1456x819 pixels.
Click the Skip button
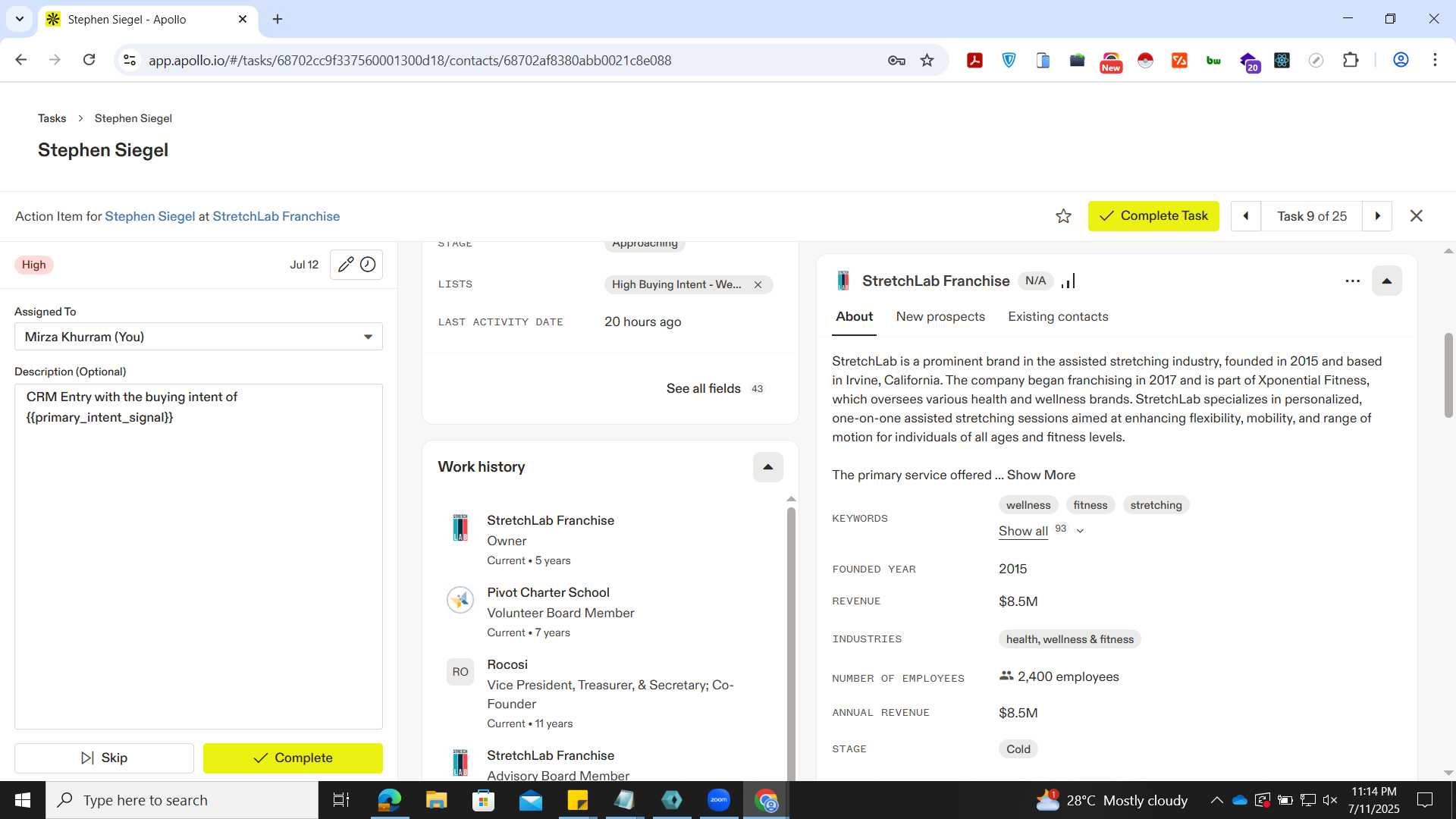(104, 758)
